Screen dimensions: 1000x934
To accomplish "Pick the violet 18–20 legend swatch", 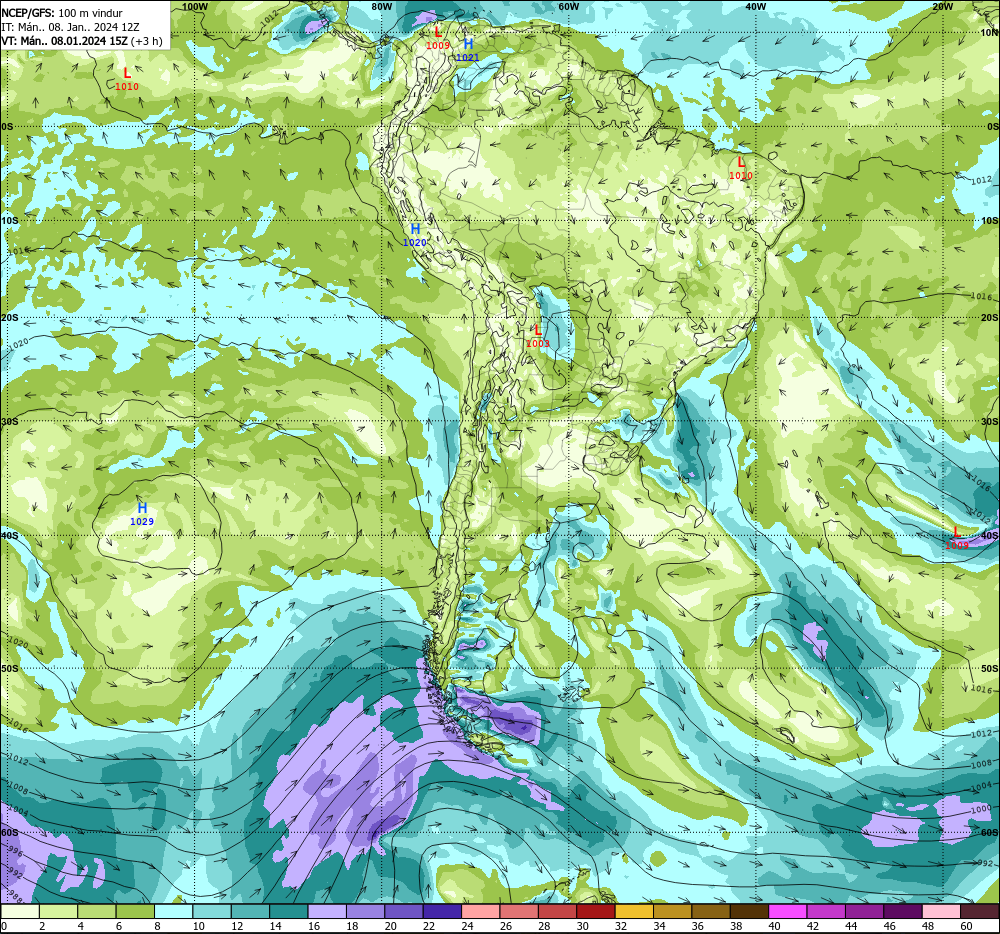I will [365, 911].
